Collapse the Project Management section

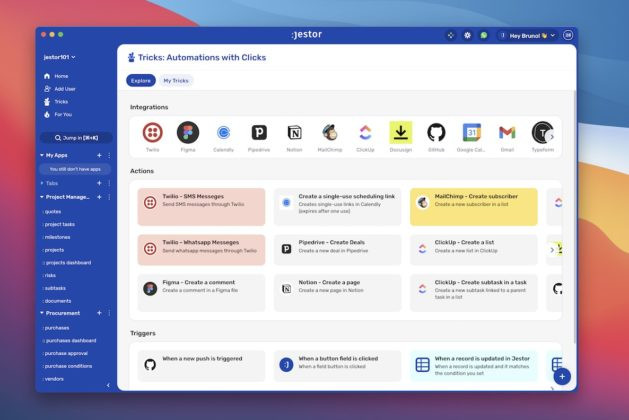[42, 197]
